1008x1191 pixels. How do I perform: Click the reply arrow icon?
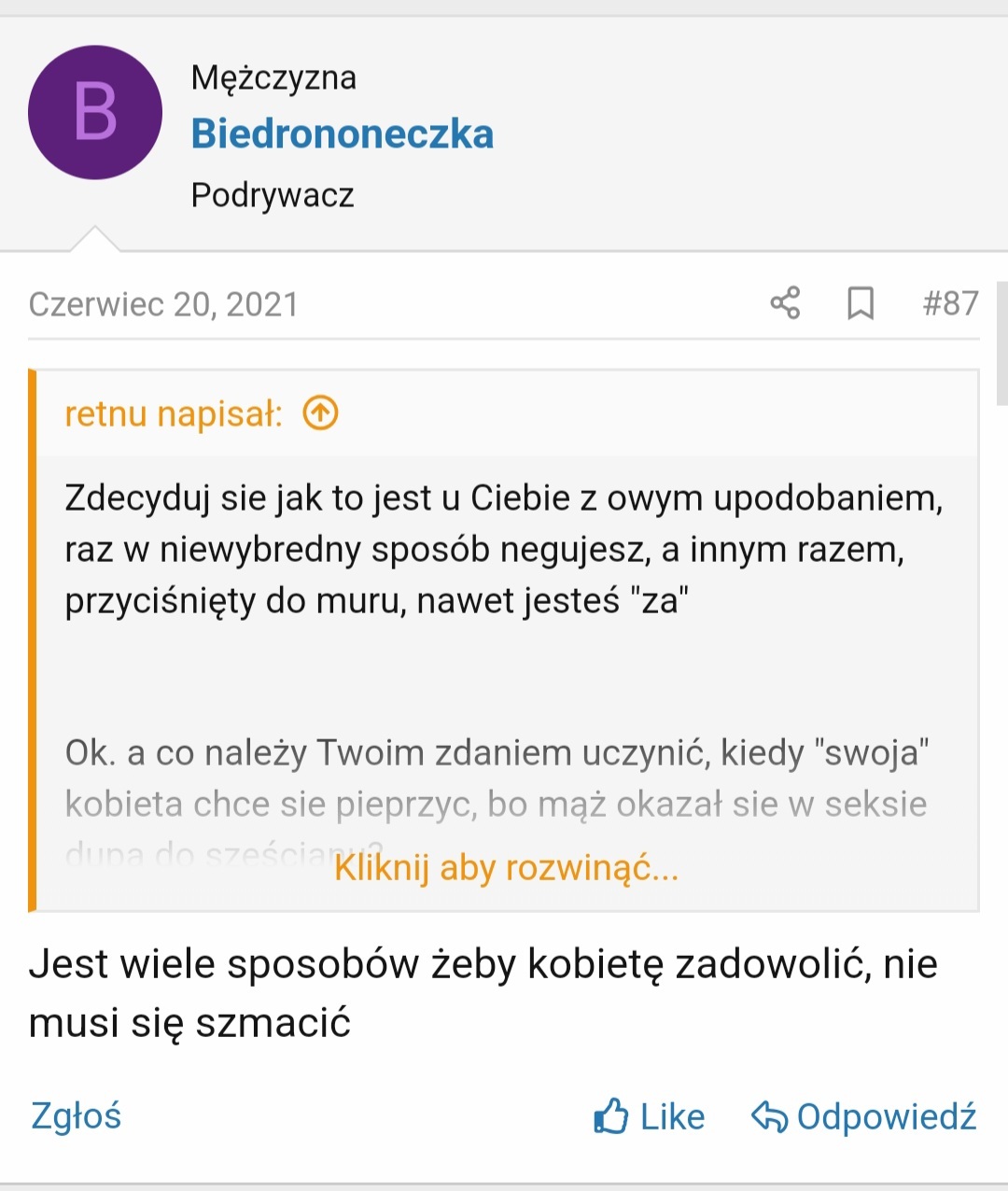click(x=770, y=1116)
